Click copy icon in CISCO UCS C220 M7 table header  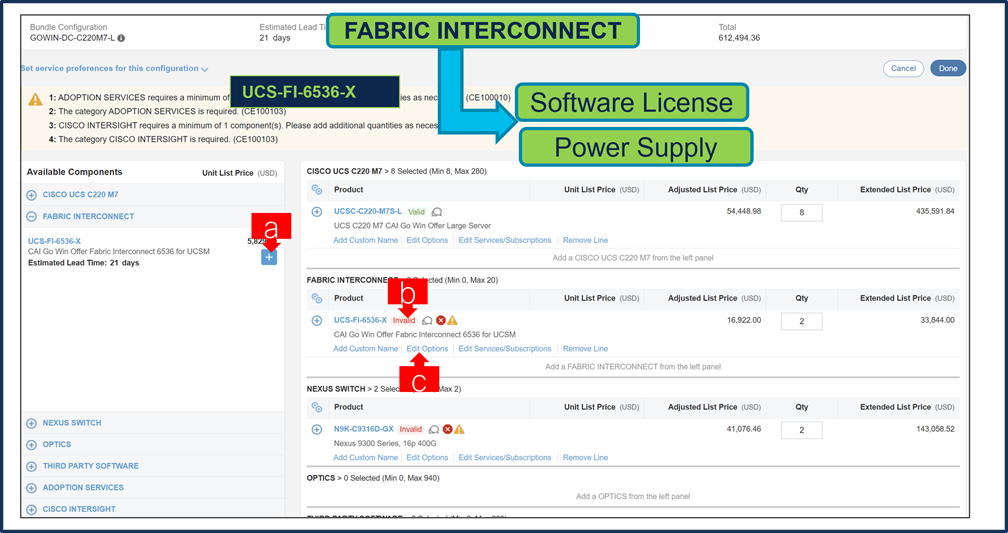316,190
